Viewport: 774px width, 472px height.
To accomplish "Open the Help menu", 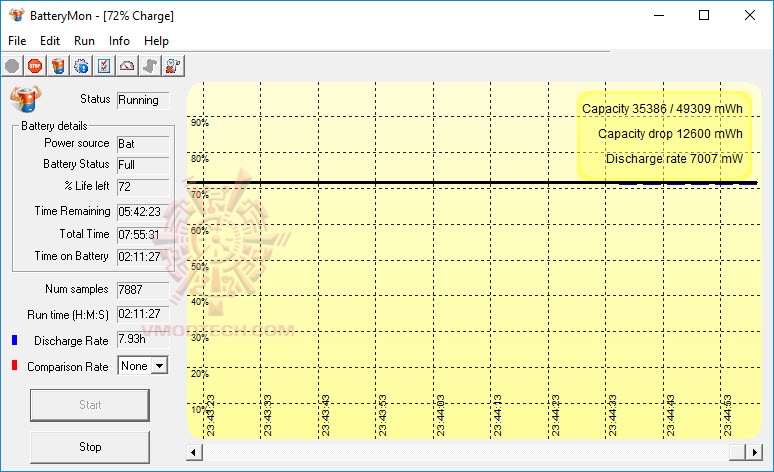I will tap(156, 40).
